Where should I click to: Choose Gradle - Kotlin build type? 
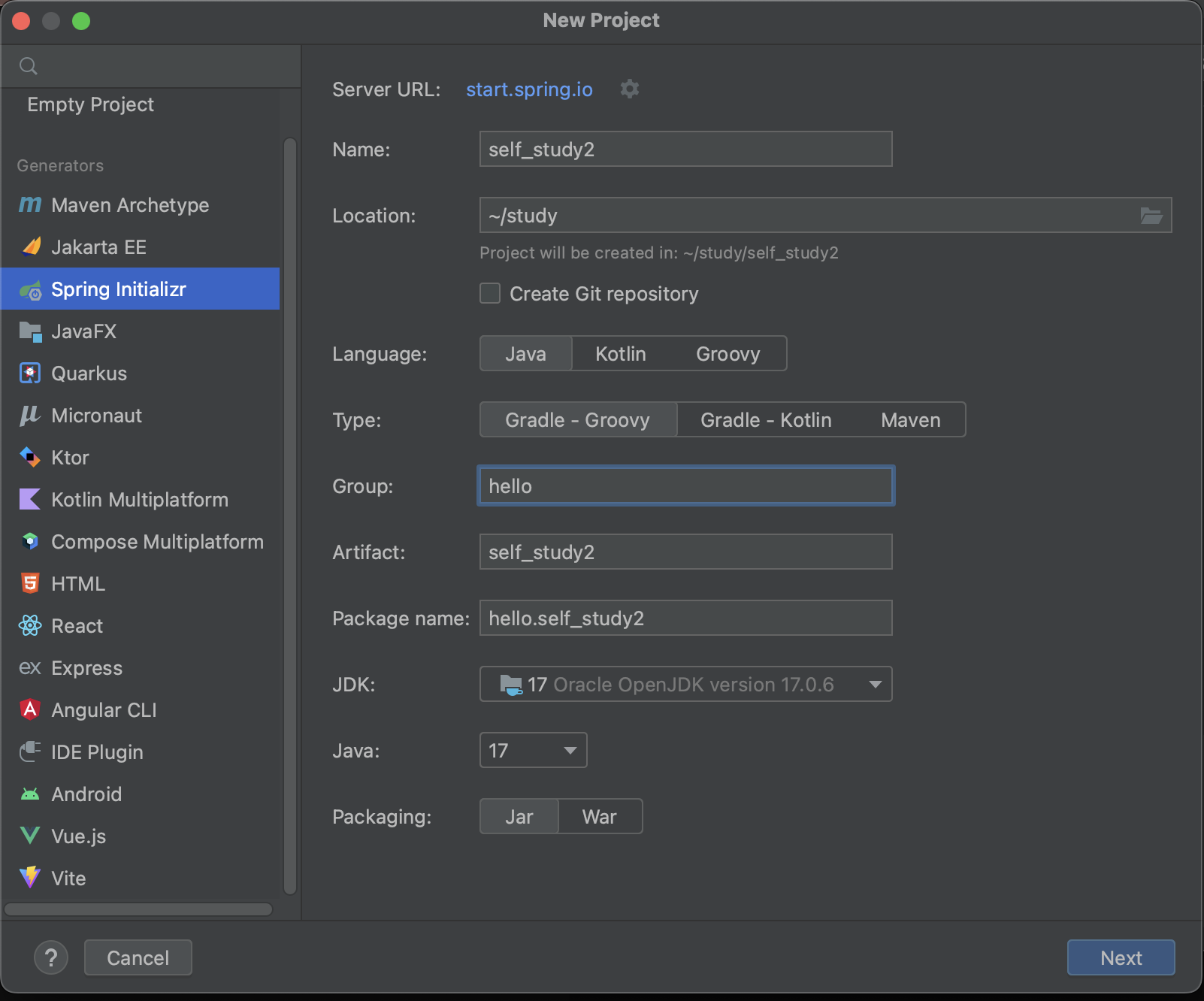coord(766,419)
